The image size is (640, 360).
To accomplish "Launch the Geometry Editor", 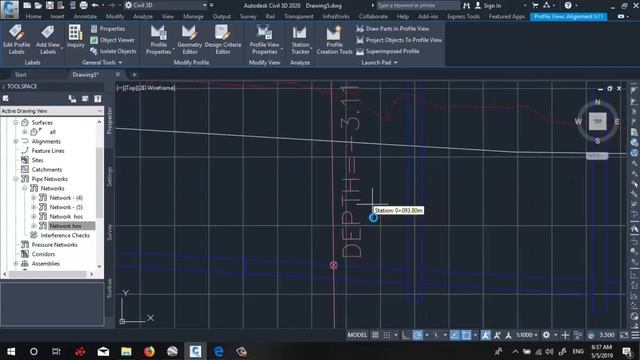I will click(x=189, y=40).
